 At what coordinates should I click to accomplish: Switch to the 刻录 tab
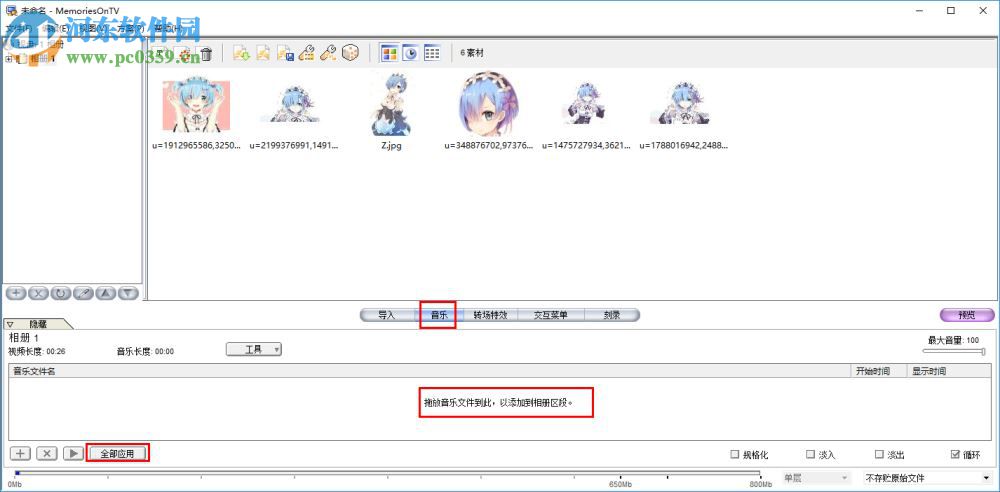(612, 315)
